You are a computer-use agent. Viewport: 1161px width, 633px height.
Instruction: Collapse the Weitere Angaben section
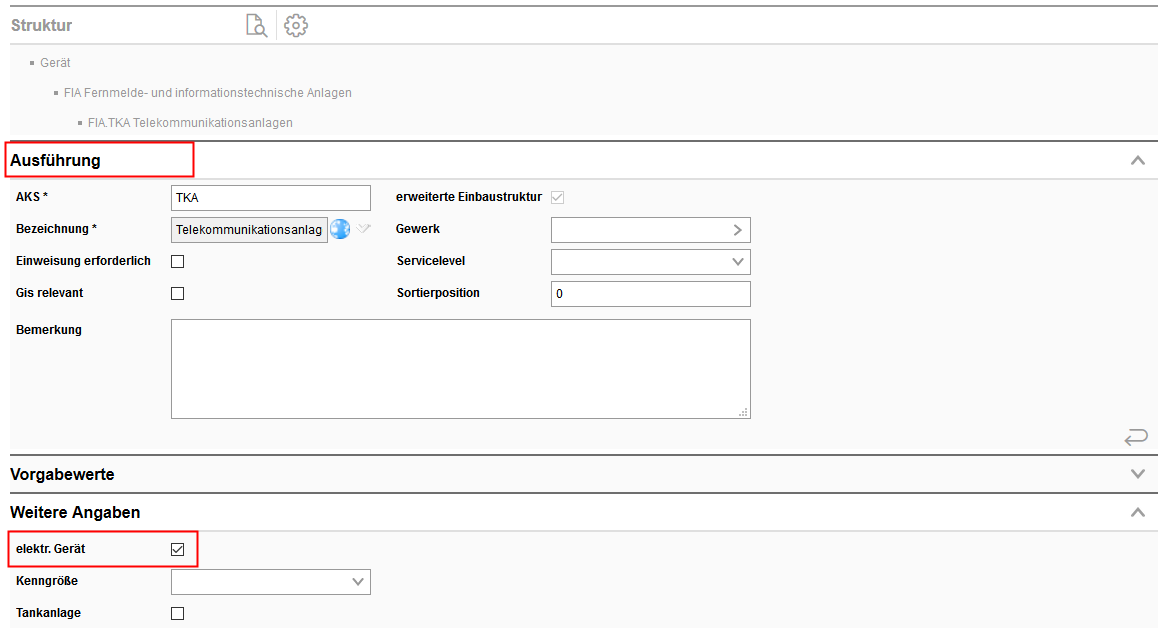1137,512
